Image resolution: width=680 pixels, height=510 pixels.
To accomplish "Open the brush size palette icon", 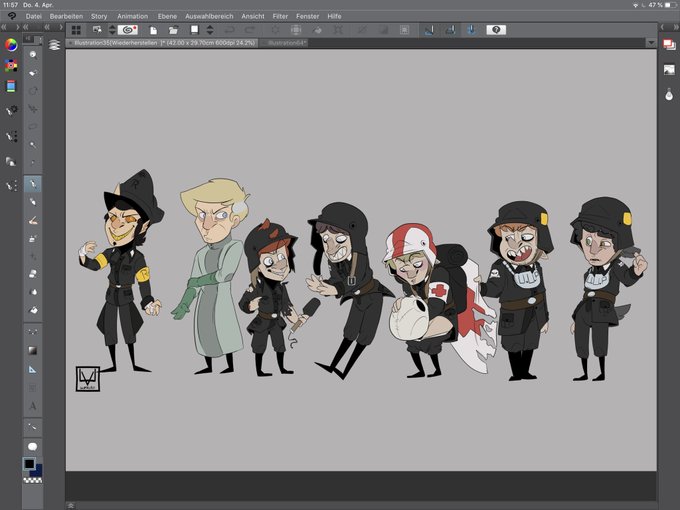I will click(11, 137).
